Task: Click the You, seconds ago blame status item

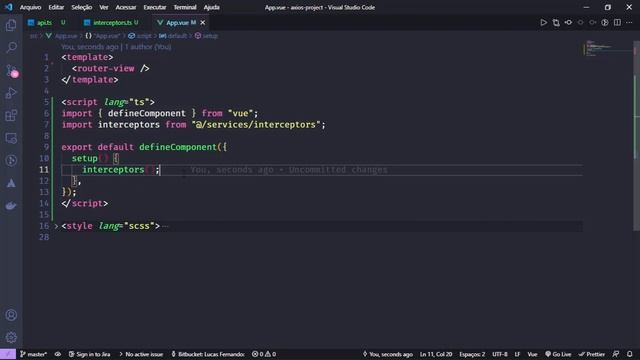Action: click(x=387, y=354)
